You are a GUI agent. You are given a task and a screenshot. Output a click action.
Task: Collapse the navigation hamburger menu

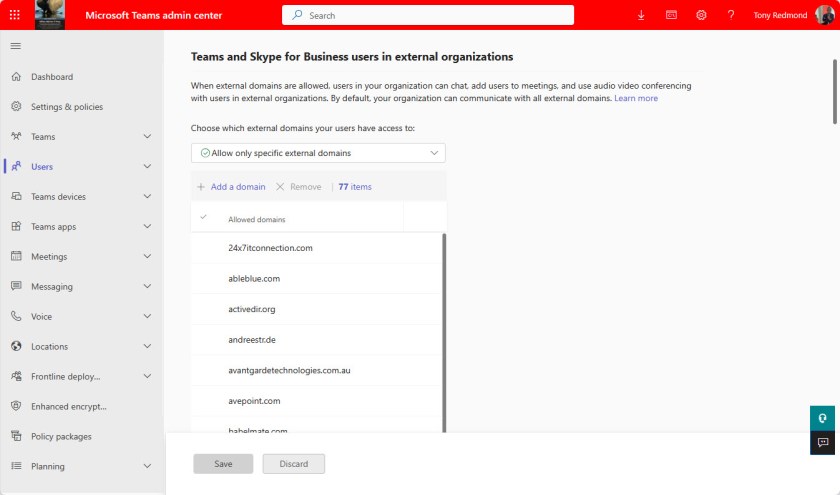coord(16,46)
